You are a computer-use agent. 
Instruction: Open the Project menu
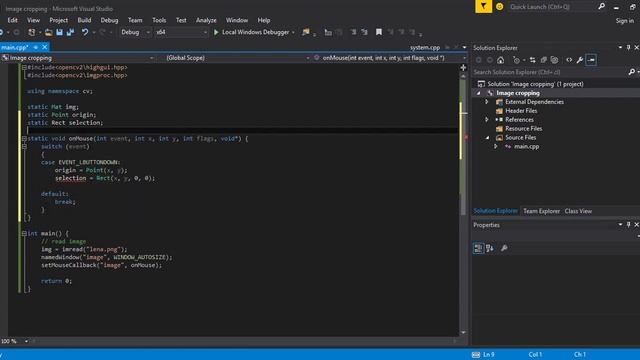click(x=58, y=20)
